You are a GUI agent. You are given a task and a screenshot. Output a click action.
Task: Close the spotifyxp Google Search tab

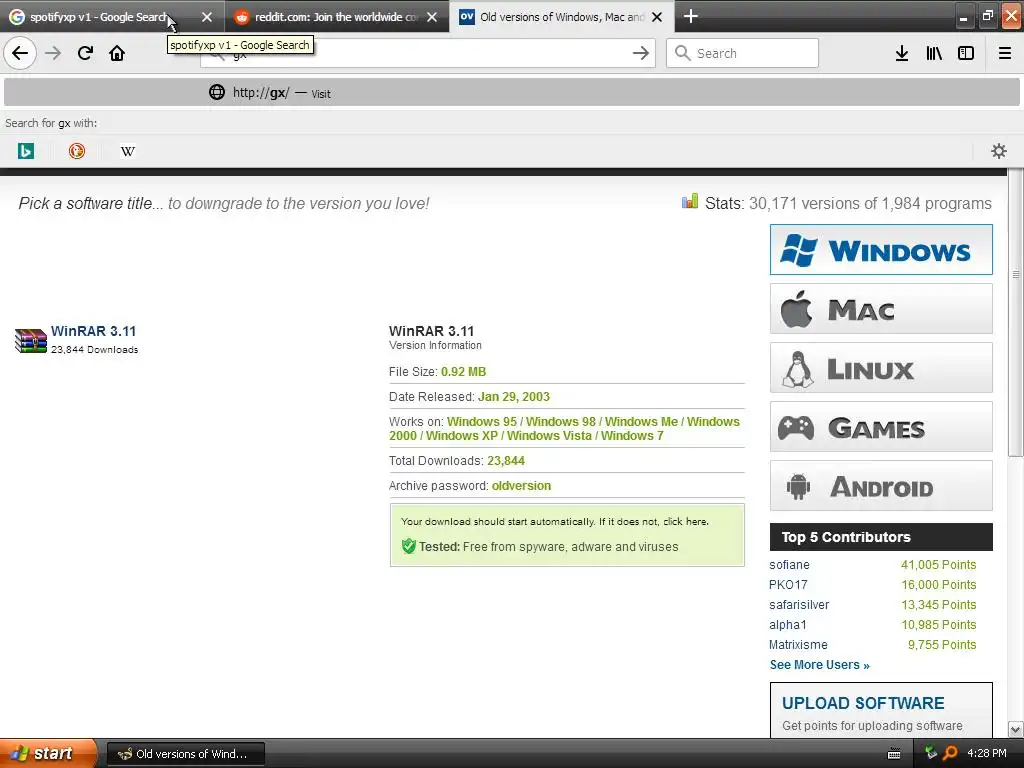pos(207,17)
